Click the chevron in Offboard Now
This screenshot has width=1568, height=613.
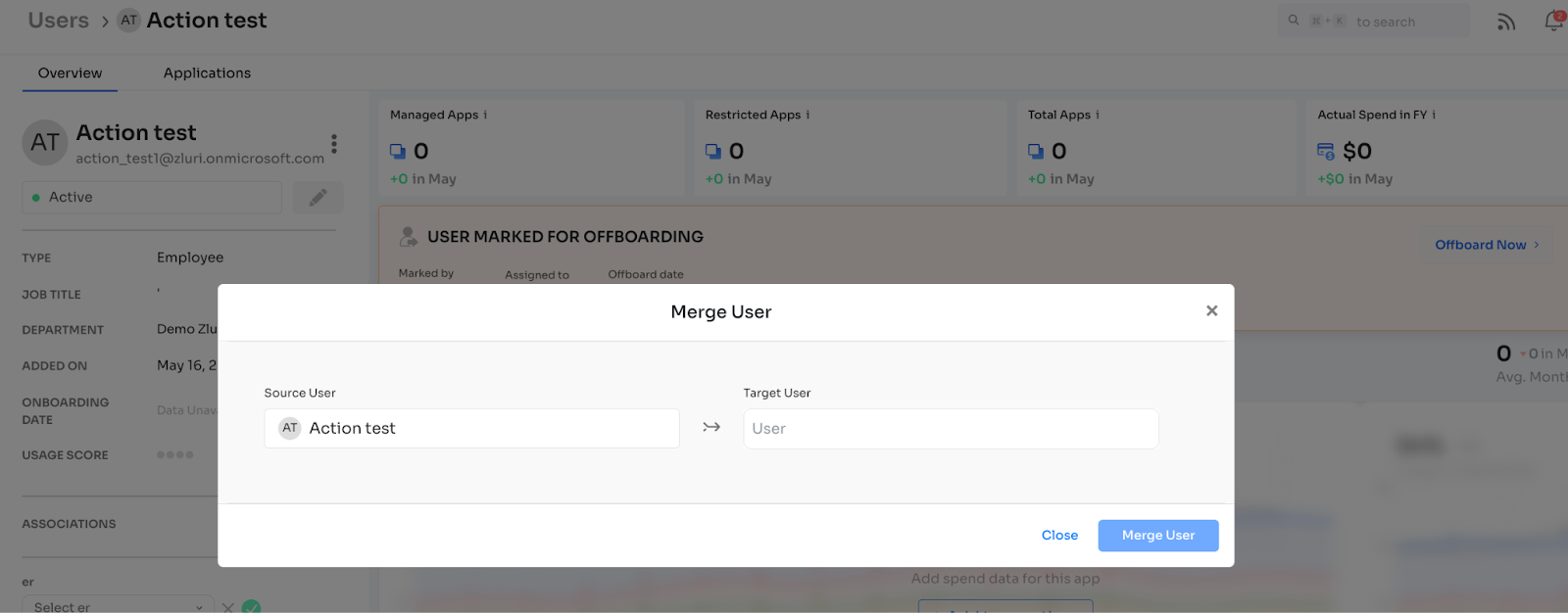coord(1537,245)
